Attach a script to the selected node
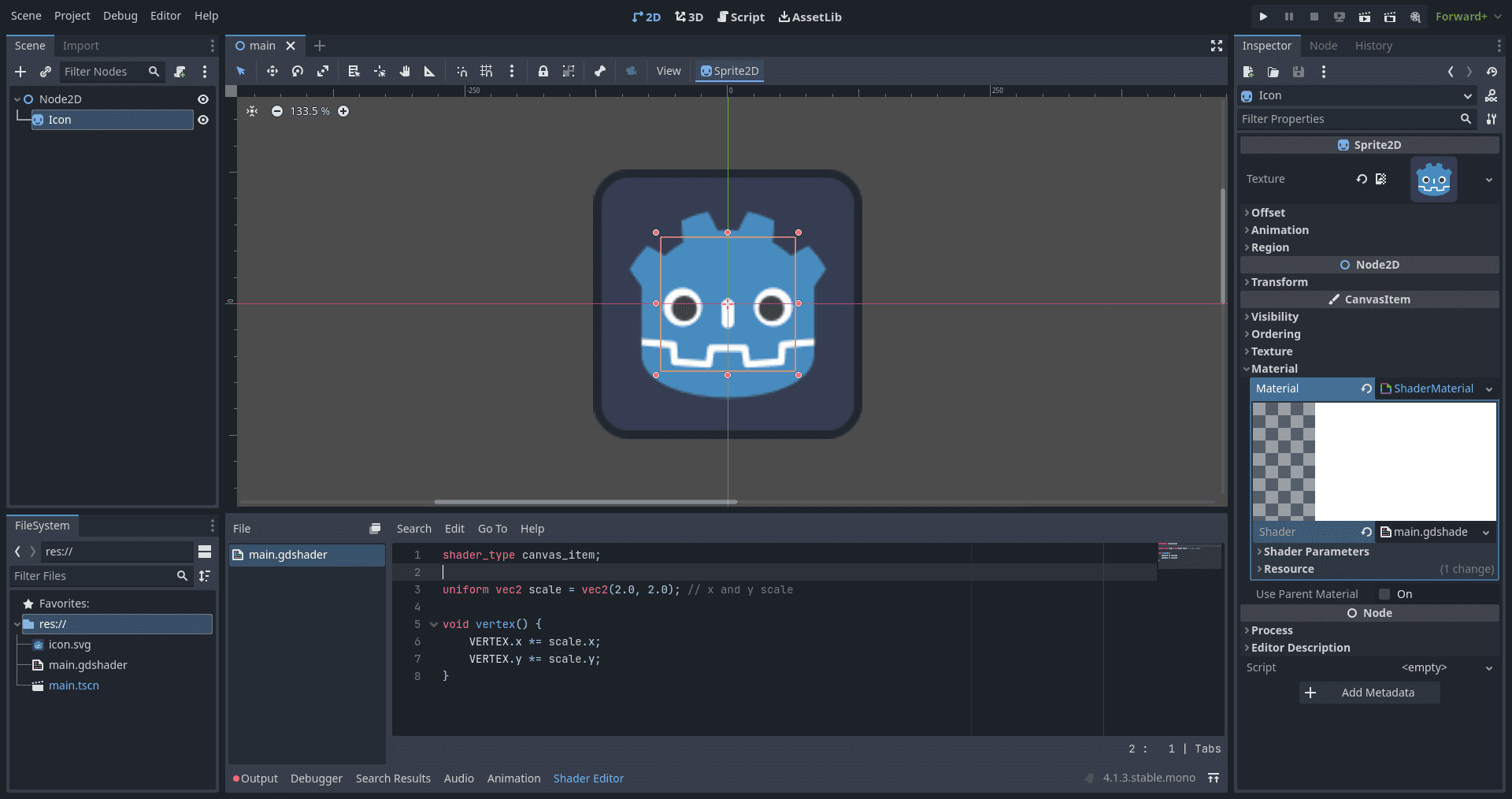1512x799 pixels. [x=180, y=72]
